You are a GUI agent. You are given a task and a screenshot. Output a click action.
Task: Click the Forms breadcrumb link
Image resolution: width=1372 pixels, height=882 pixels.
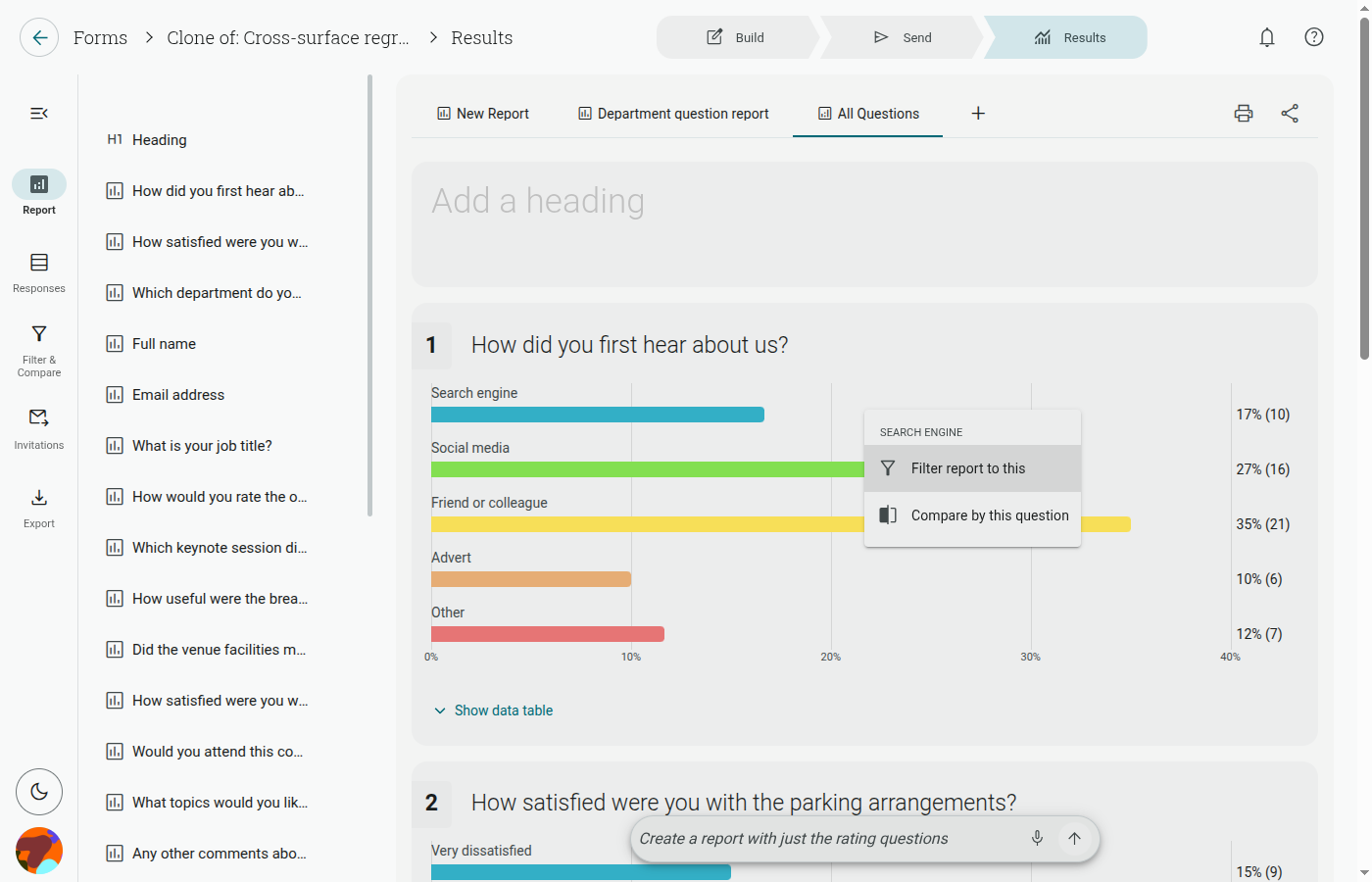tap(100, 37)
